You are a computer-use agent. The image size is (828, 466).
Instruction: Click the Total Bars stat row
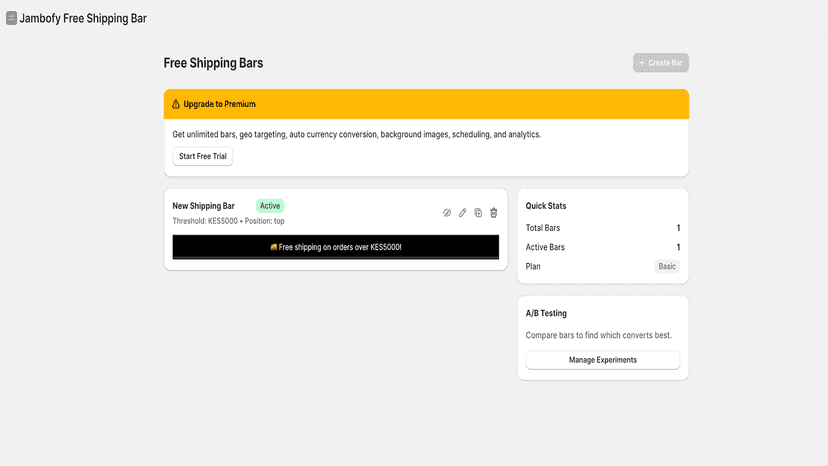(x=603, y=228)
